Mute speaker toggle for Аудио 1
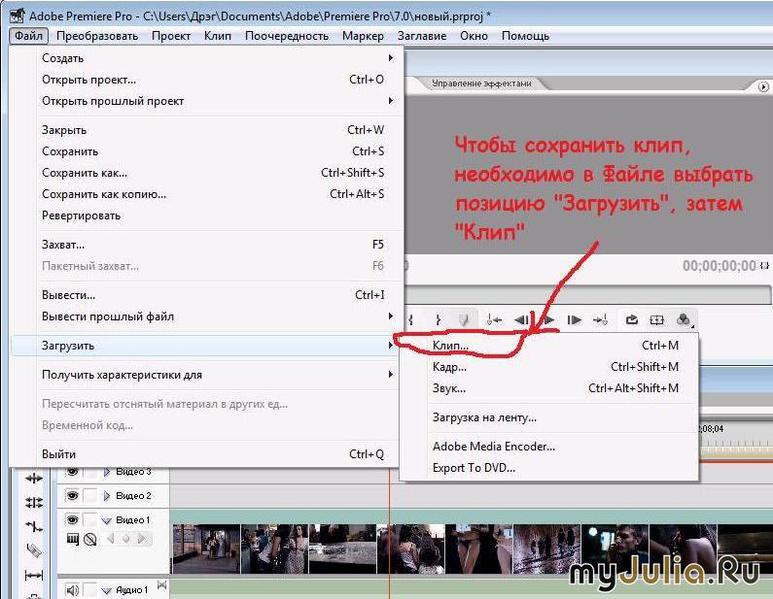This screenshot has height=599, width=773. coord(72,590)
